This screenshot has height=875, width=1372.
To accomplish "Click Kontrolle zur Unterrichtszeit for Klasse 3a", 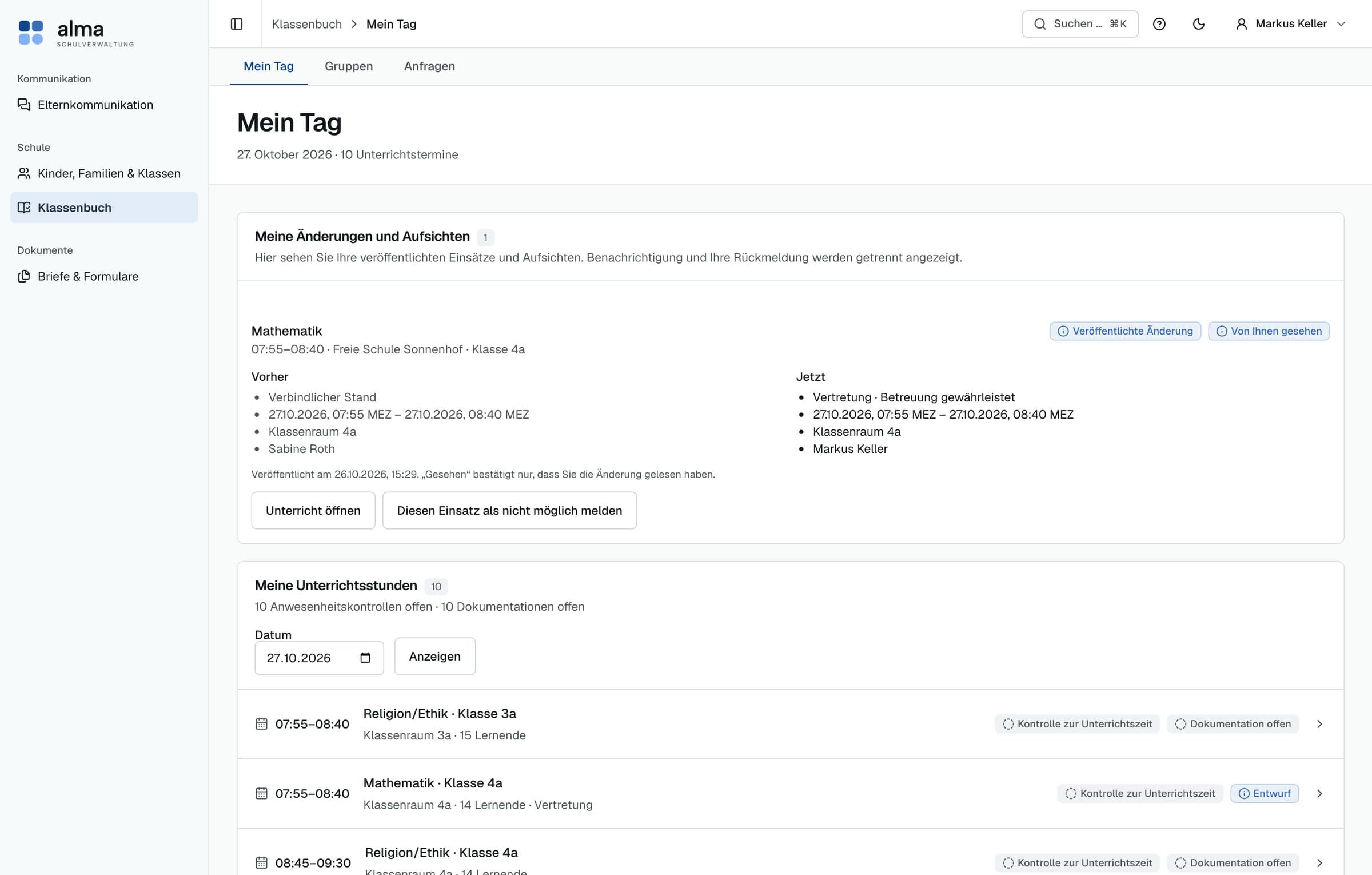I will [x=1077, y=724].
